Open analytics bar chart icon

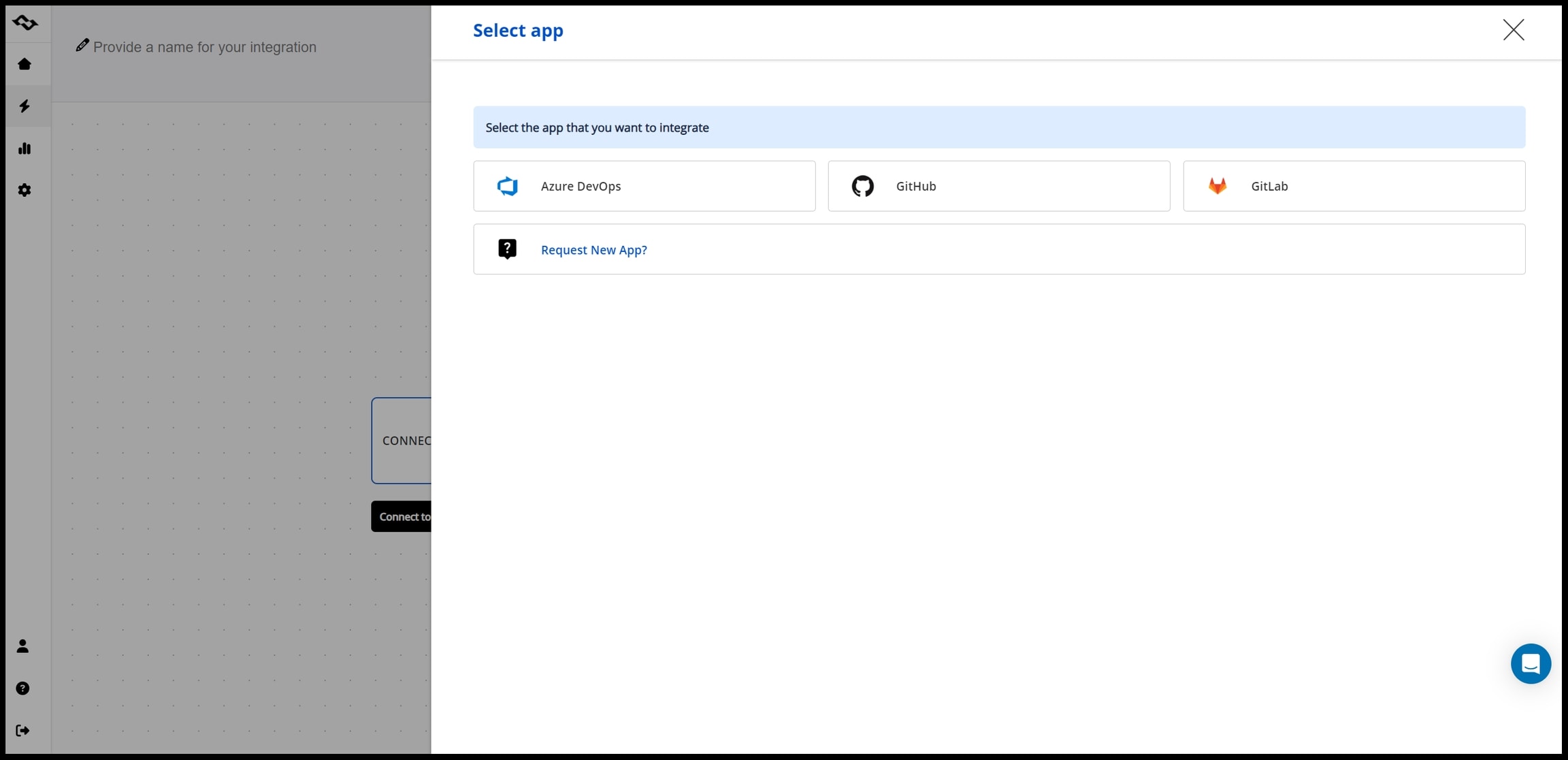[24, 148]
